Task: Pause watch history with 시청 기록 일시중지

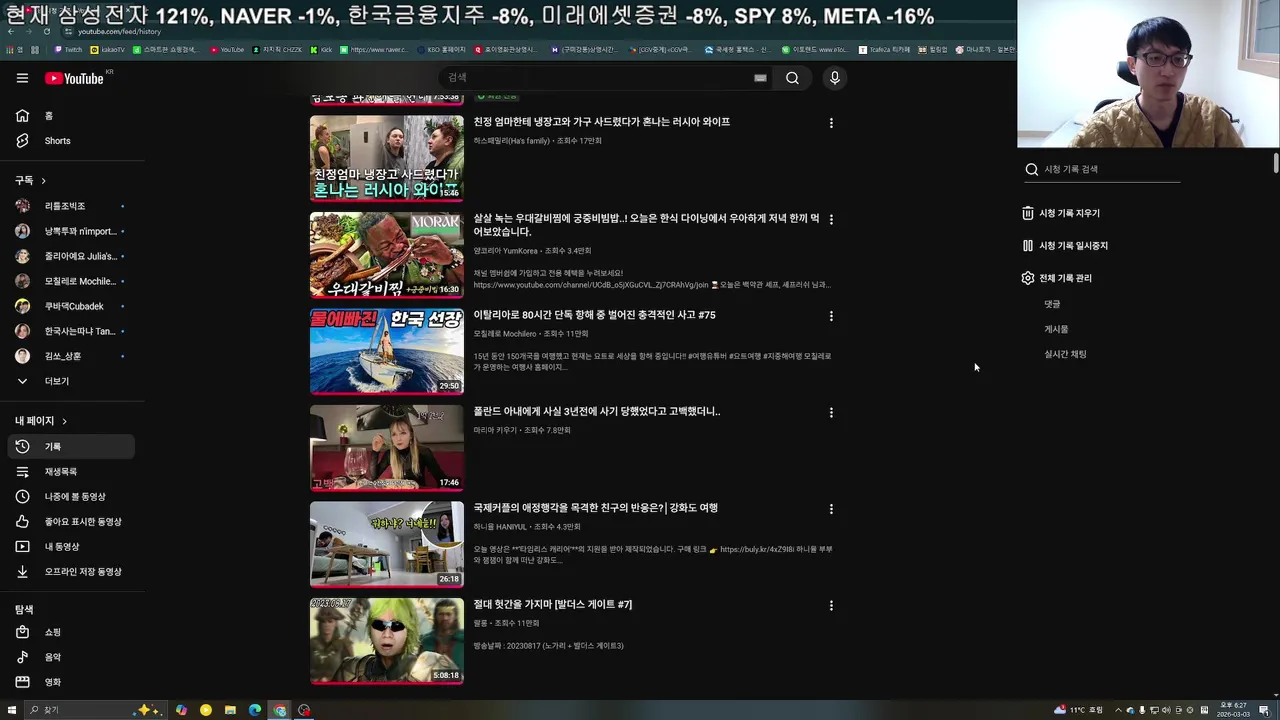Action: pyautogui.click(x=1065, y=246)
